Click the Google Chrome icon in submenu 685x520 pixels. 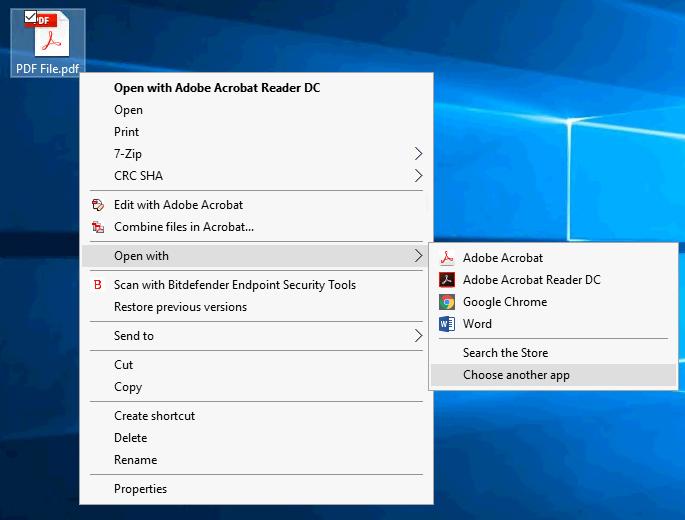pos(447,302)
